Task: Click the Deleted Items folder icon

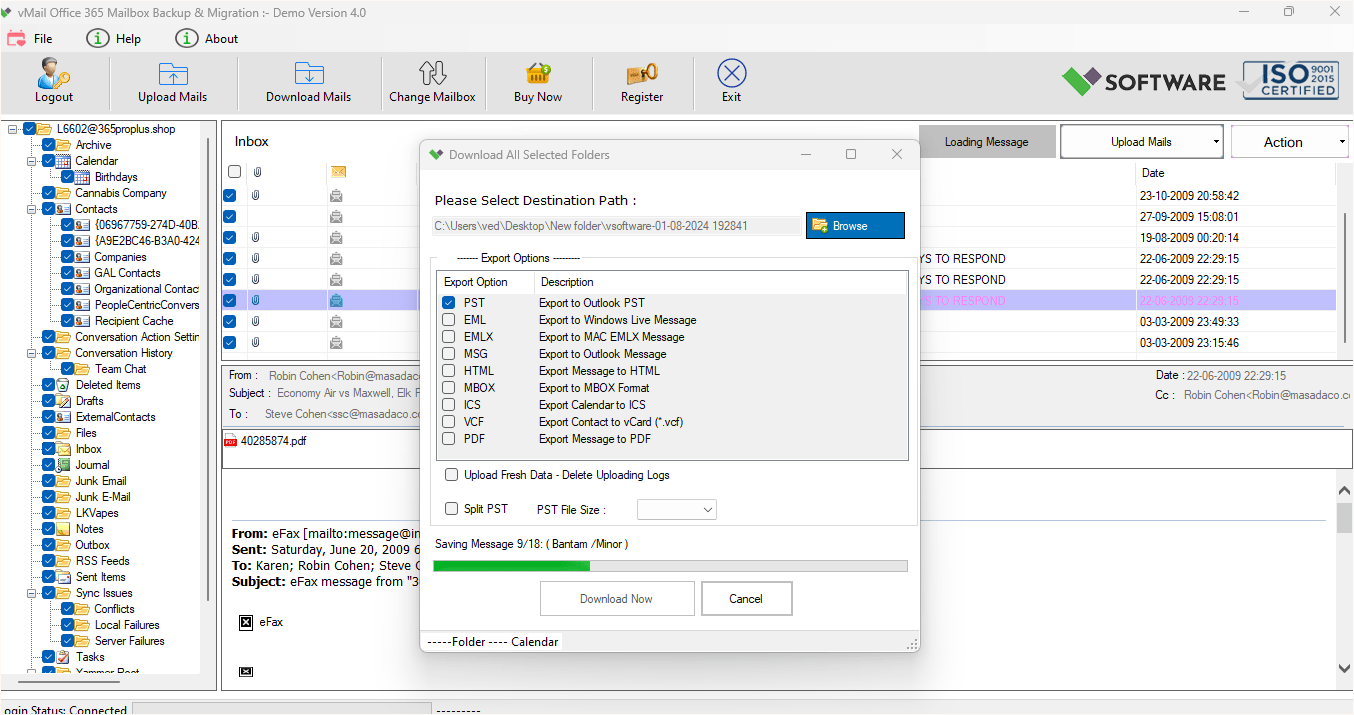Action: point(64,385)
